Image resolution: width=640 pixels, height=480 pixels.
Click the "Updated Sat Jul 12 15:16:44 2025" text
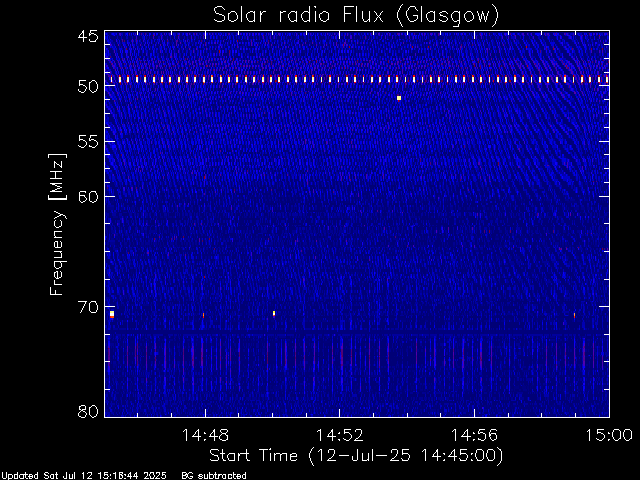click(x=84, y=476)
